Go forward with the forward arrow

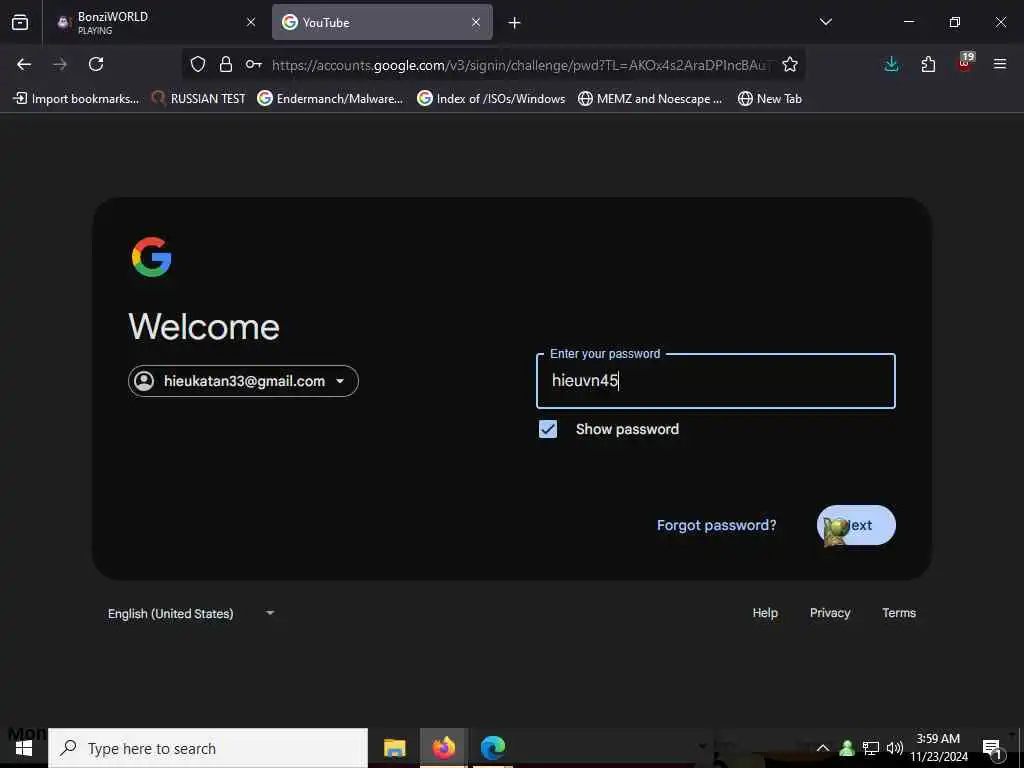(x=60, y=64)
